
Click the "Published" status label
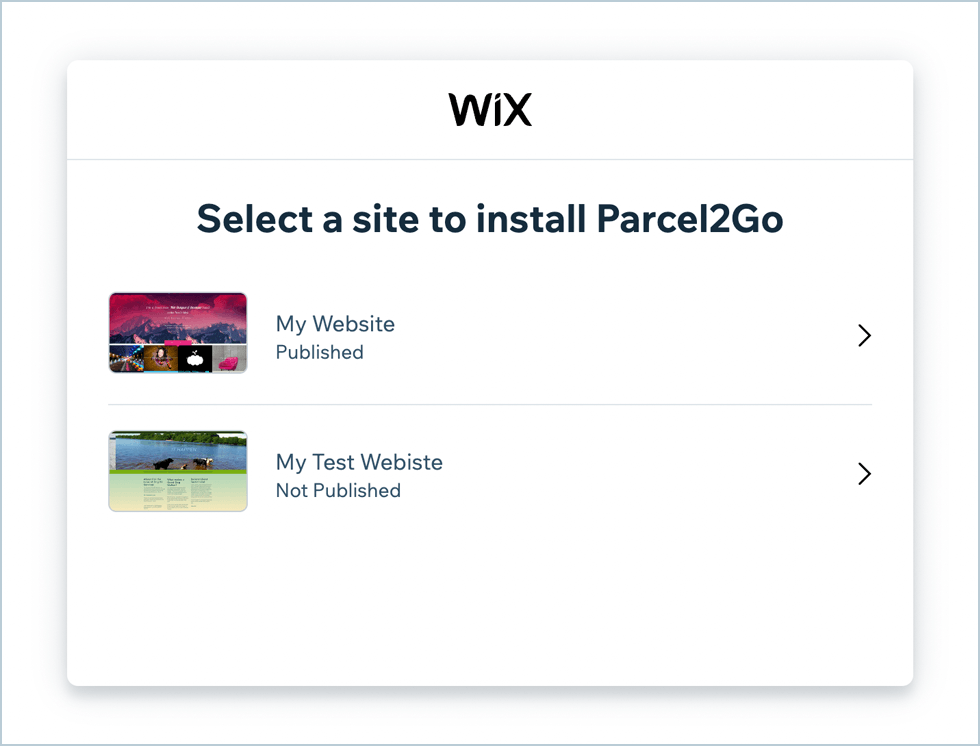pyautogui.click(x=319, y=352)
